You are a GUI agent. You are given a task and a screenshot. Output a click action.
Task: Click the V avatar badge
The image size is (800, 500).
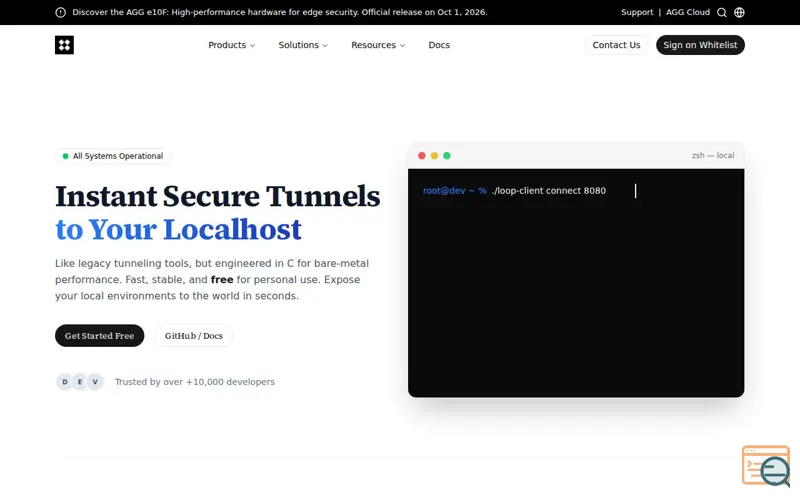(95, 382)
